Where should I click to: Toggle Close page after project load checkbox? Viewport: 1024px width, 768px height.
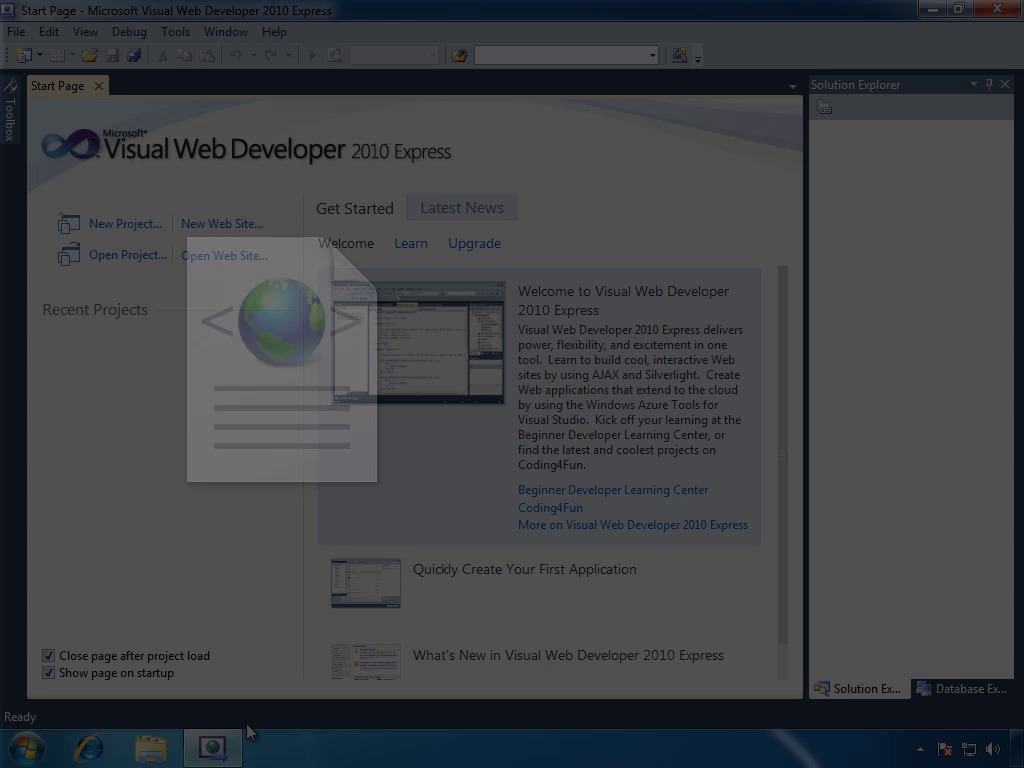48,655
